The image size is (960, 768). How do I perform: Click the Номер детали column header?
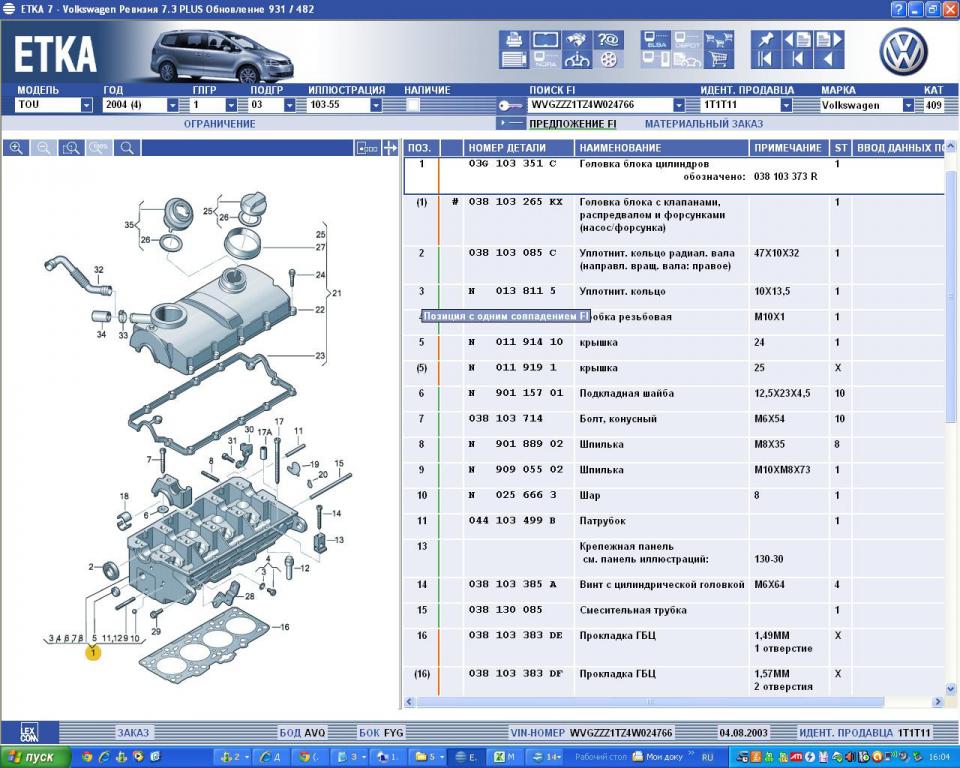click(519, 148)
